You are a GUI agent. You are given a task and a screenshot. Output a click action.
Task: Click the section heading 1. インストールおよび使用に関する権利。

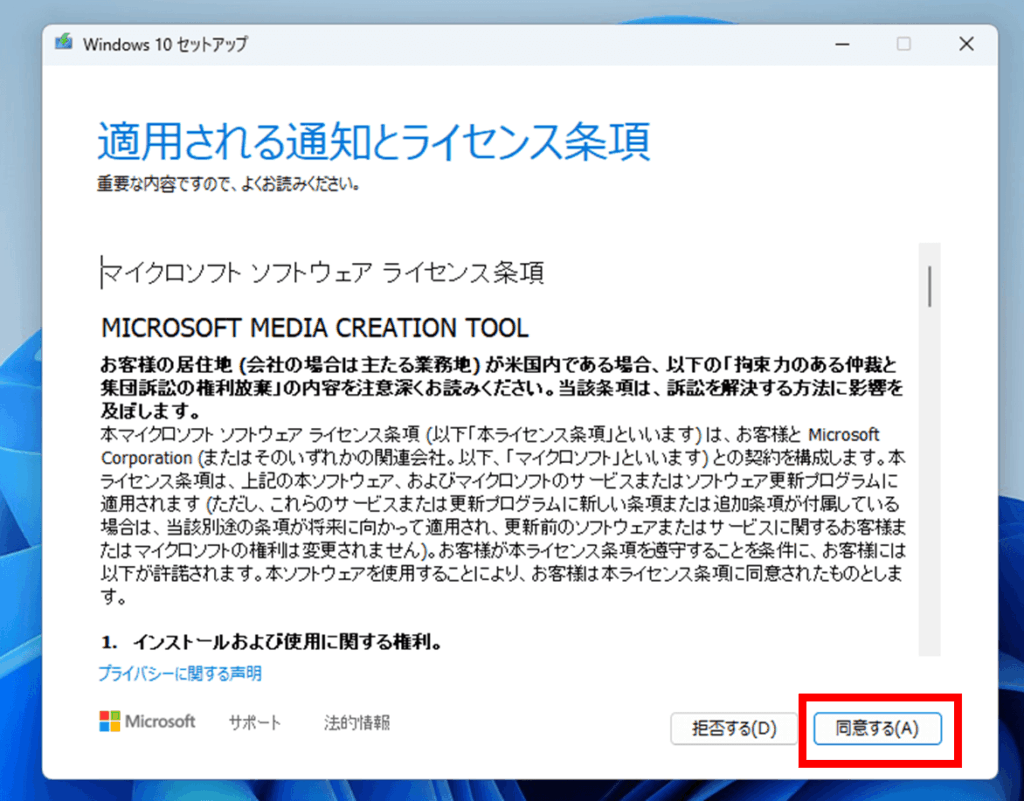click(x=272, y=642)
